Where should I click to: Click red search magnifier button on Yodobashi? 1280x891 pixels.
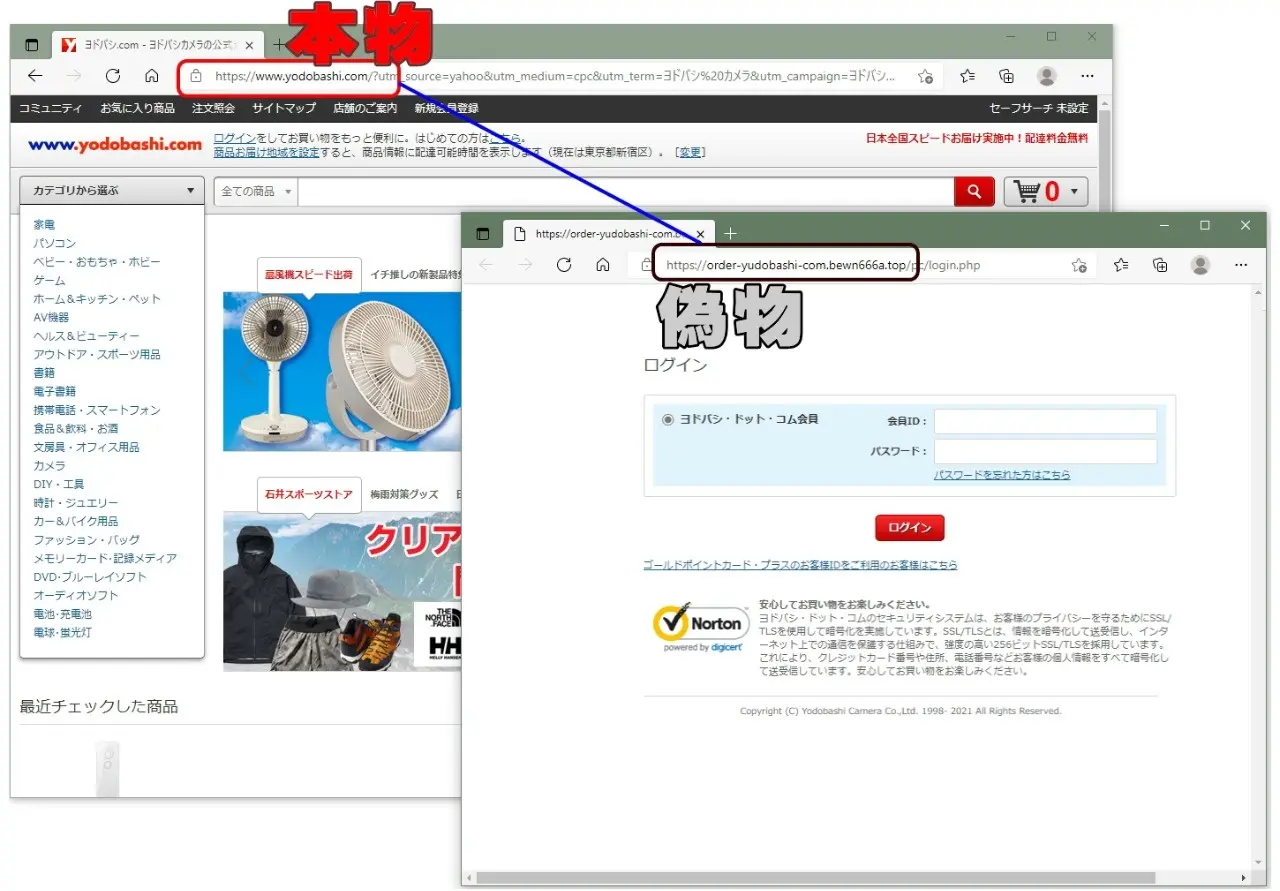(974, 191)
